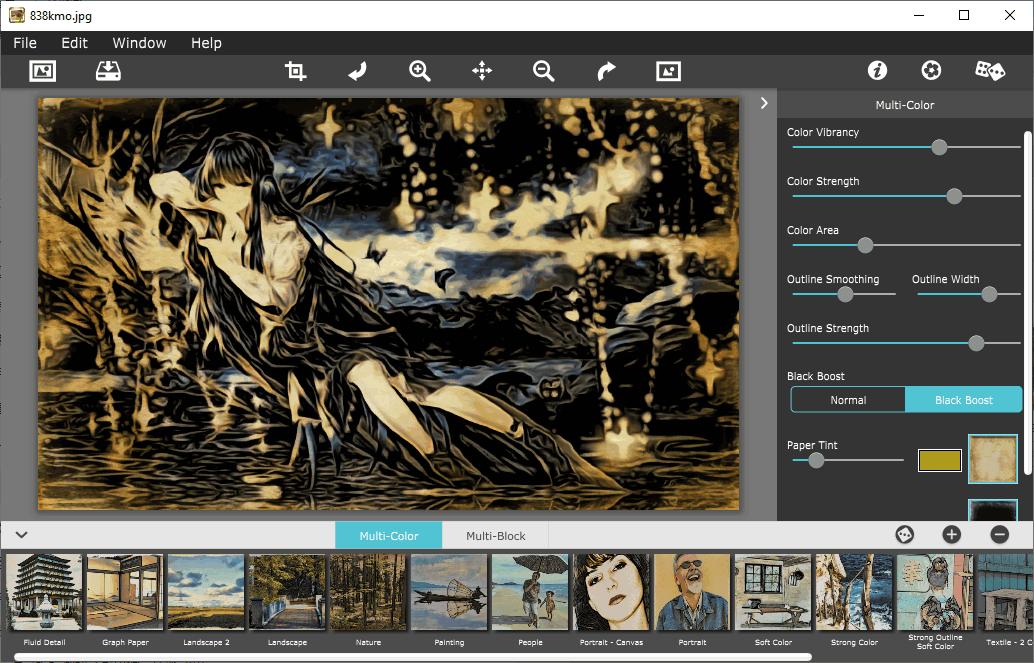The width and height of the screenshot is (1034, 663).
Task: Open a new image file
Action: pos(43,71)
